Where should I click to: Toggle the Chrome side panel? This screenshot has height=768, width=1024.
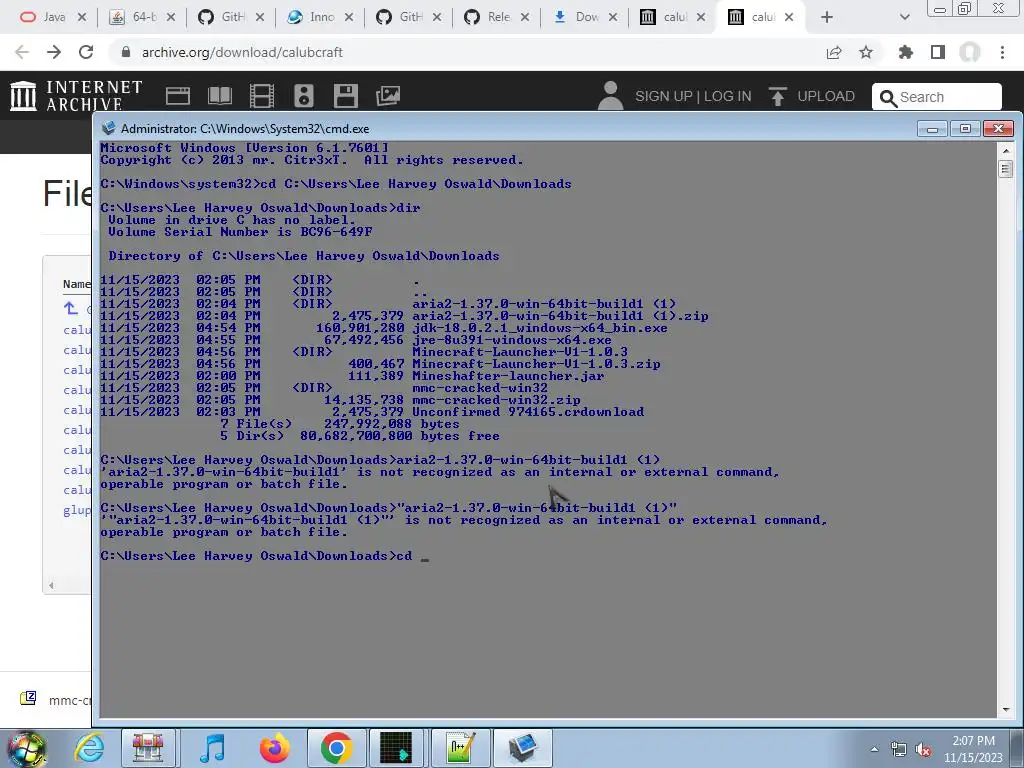pos(938,52)
